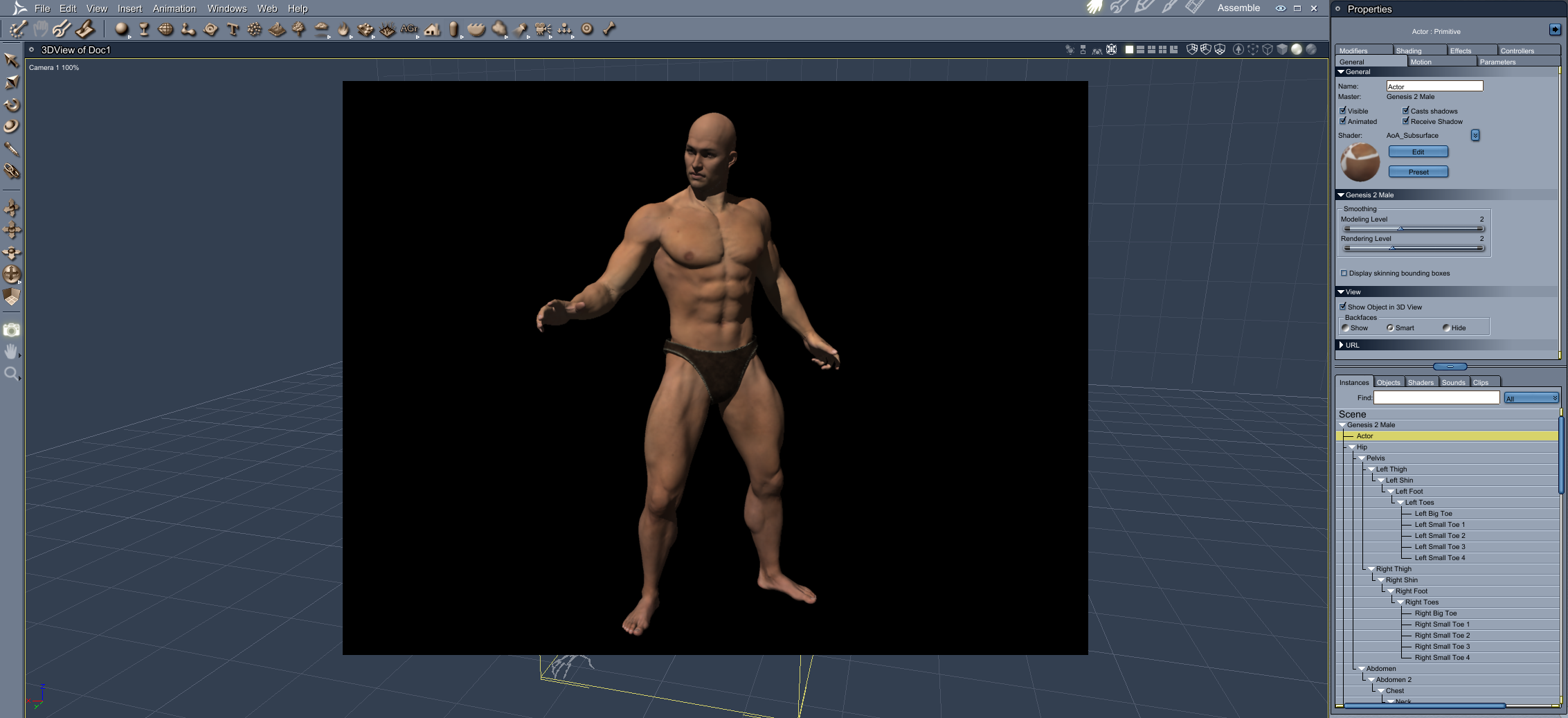Click the blue arrow button beside Actor : Primitive
The height and width of the screenshot is (718, 1568).
click(x=1555, y=30)
